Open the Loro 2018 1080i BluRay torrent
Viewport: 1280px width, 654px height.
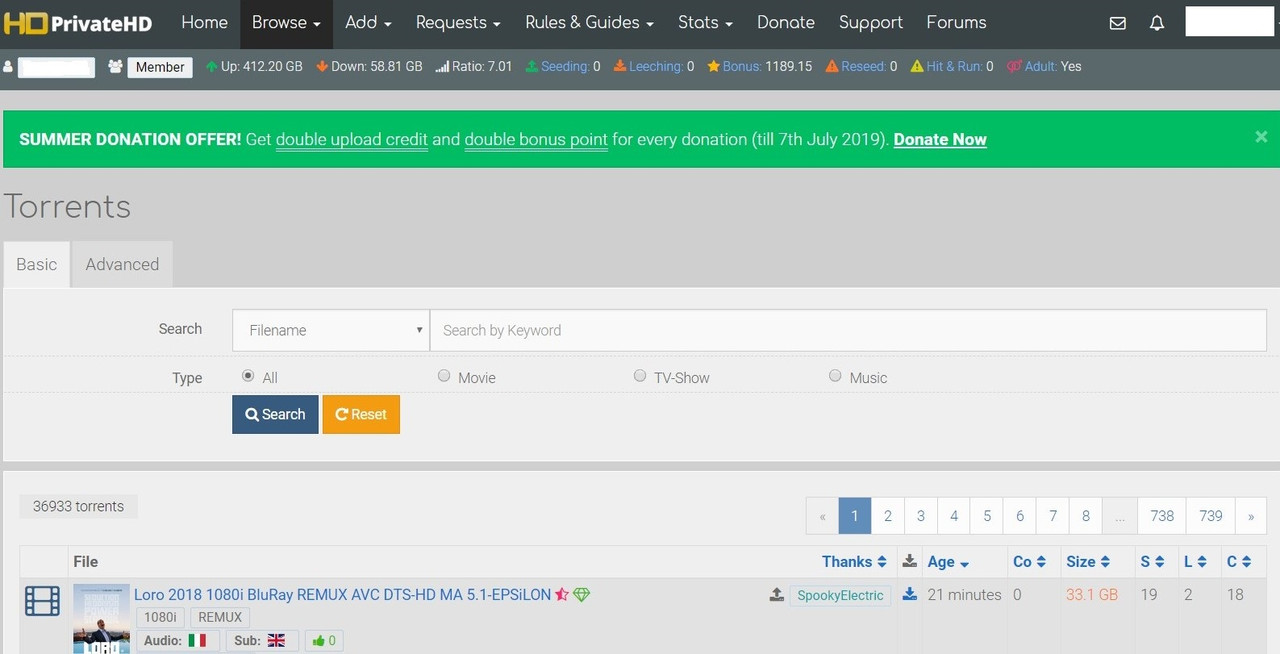(342, 594)
